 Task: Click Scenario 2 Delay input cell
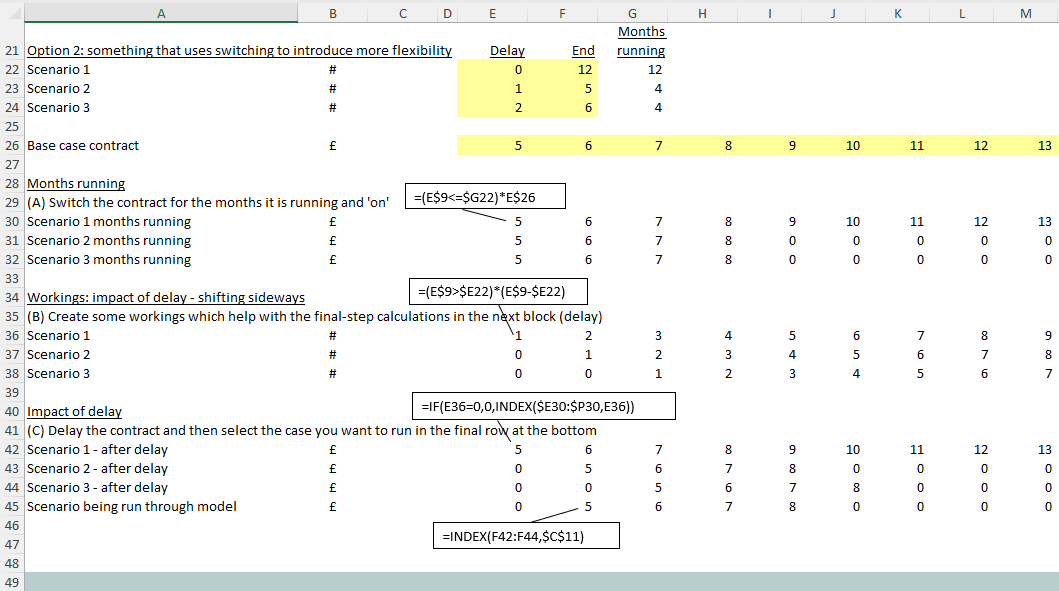click(x=492, y=89)
